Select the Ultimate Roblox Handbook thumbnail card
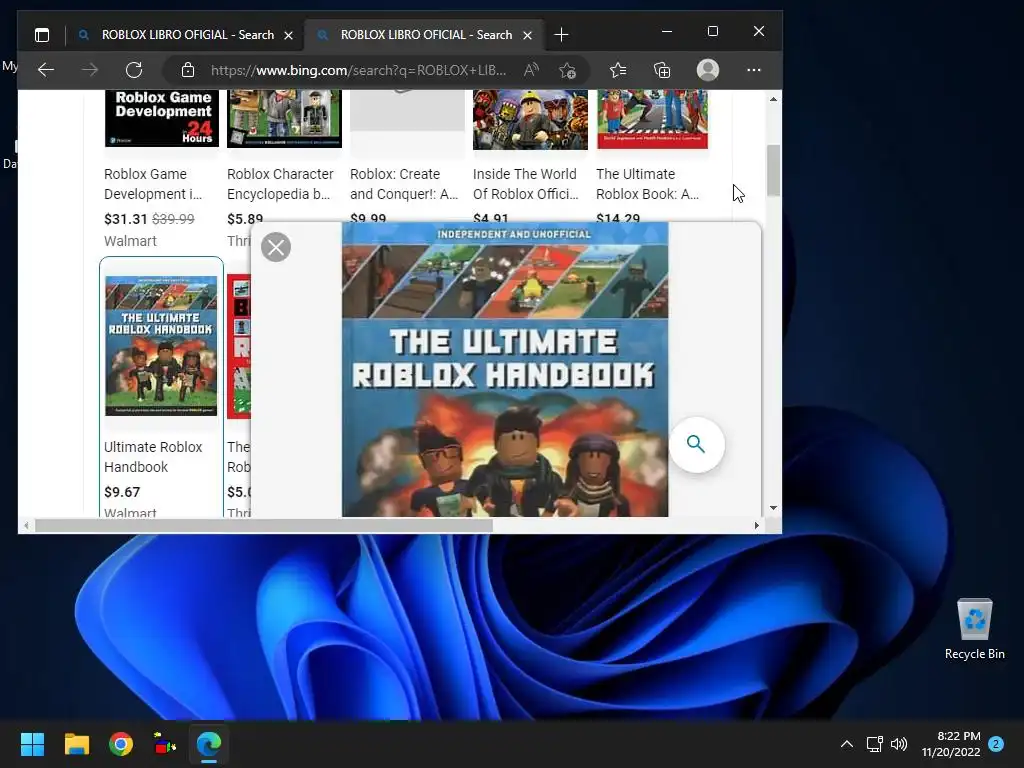This screenshot has width=1024, height=768. tap(161, 387)
